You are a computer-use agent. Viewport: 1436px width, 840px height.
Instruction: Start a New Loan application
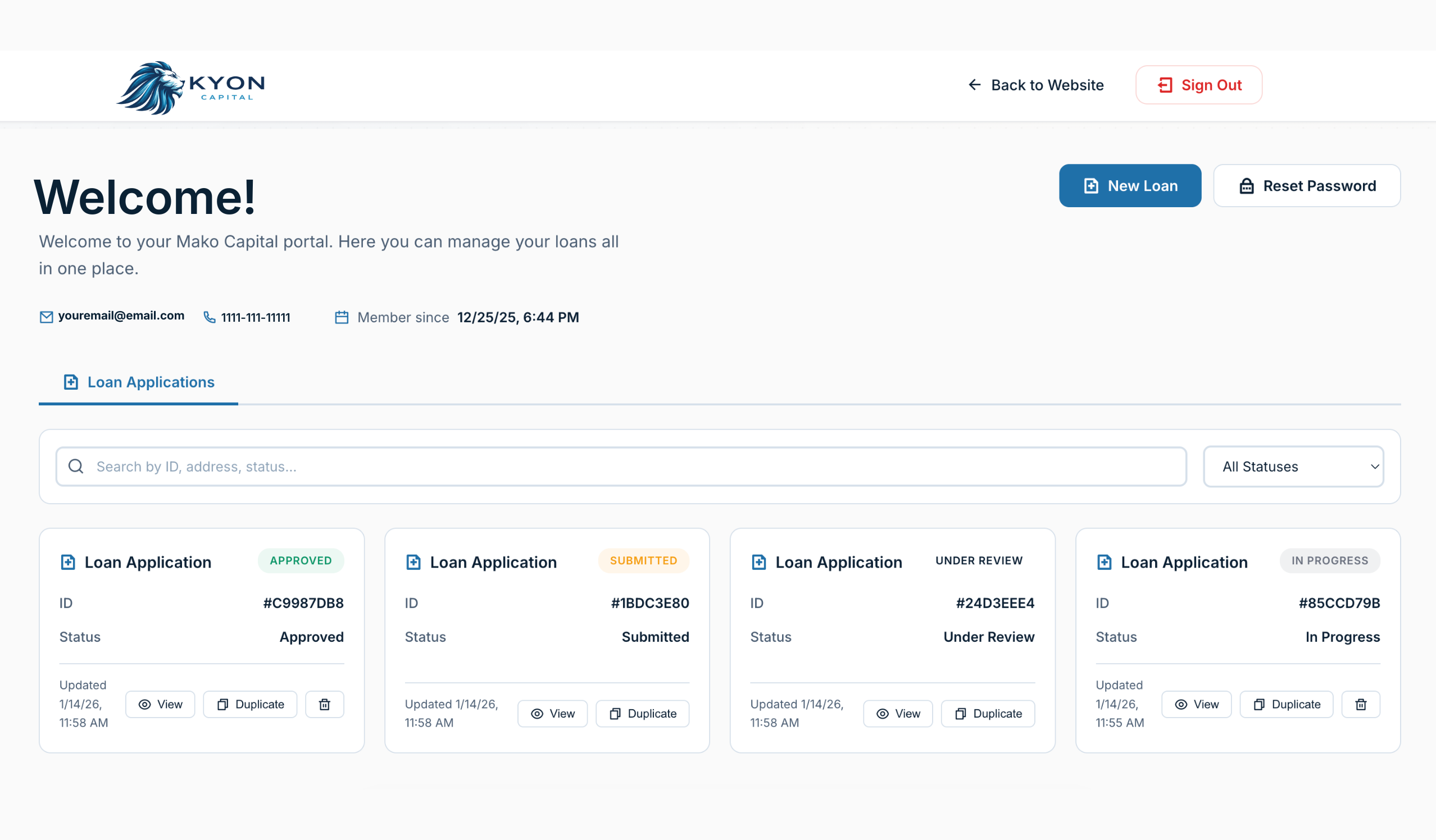pyautogui.click(x=1130, y=186)
